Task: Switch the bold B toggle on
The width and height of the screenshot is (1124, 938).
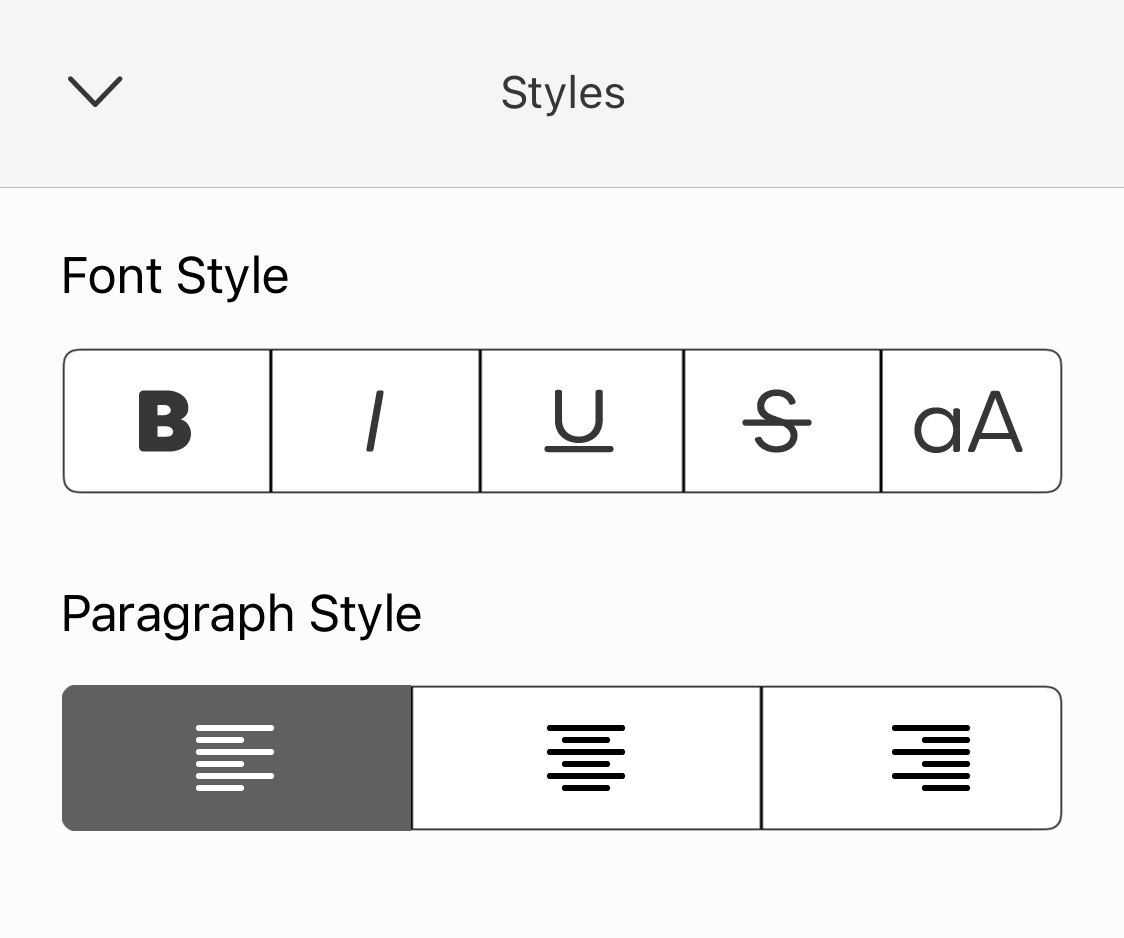Action: 166,421
